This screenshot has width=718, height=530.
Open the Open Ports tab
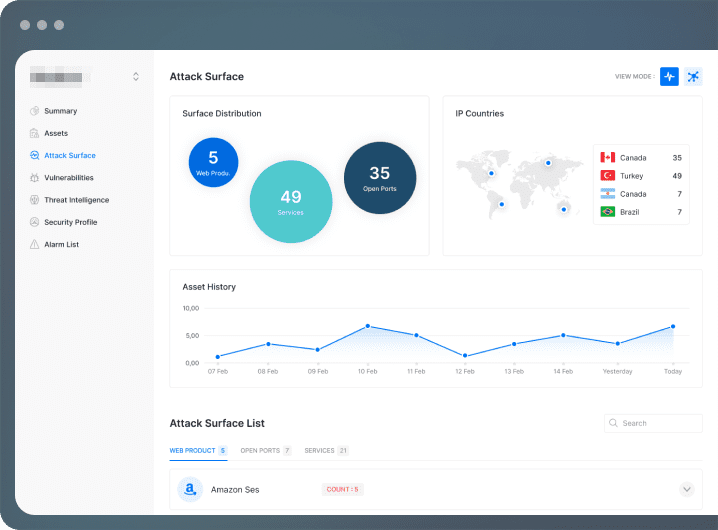[x=266, y=451]
